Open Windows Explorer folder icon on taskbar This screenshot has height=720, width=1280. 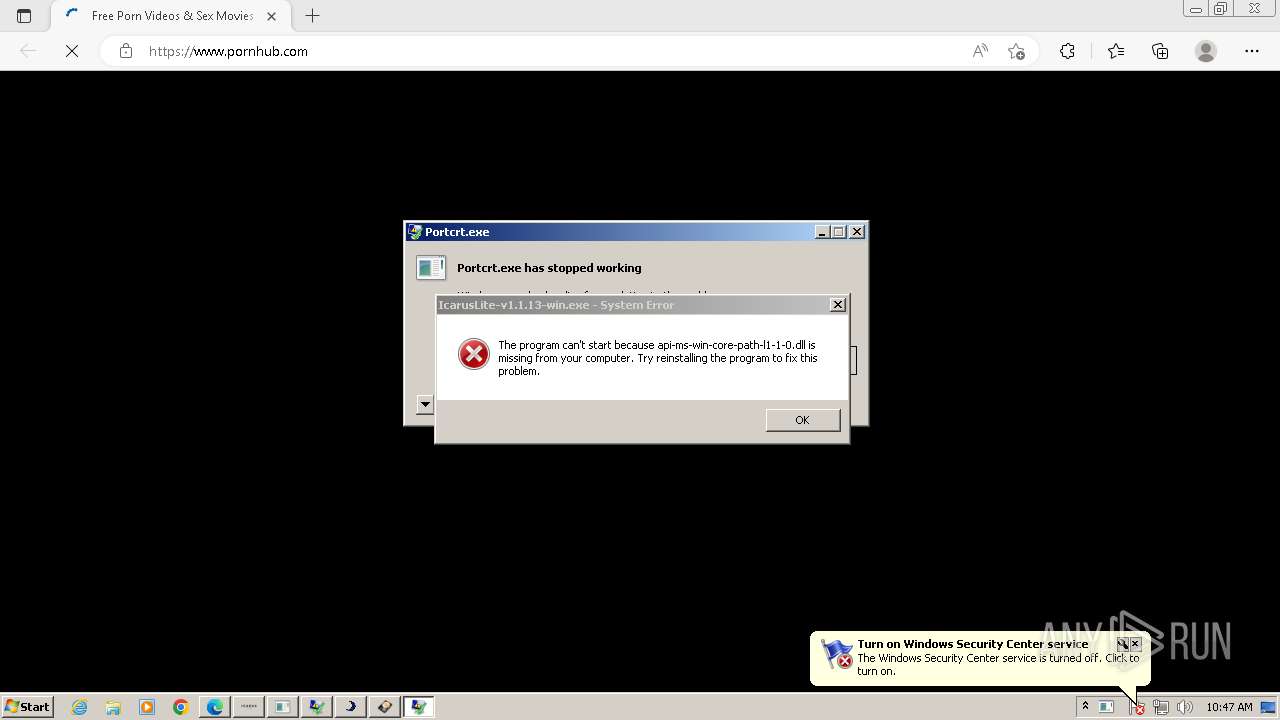(113, 707)
